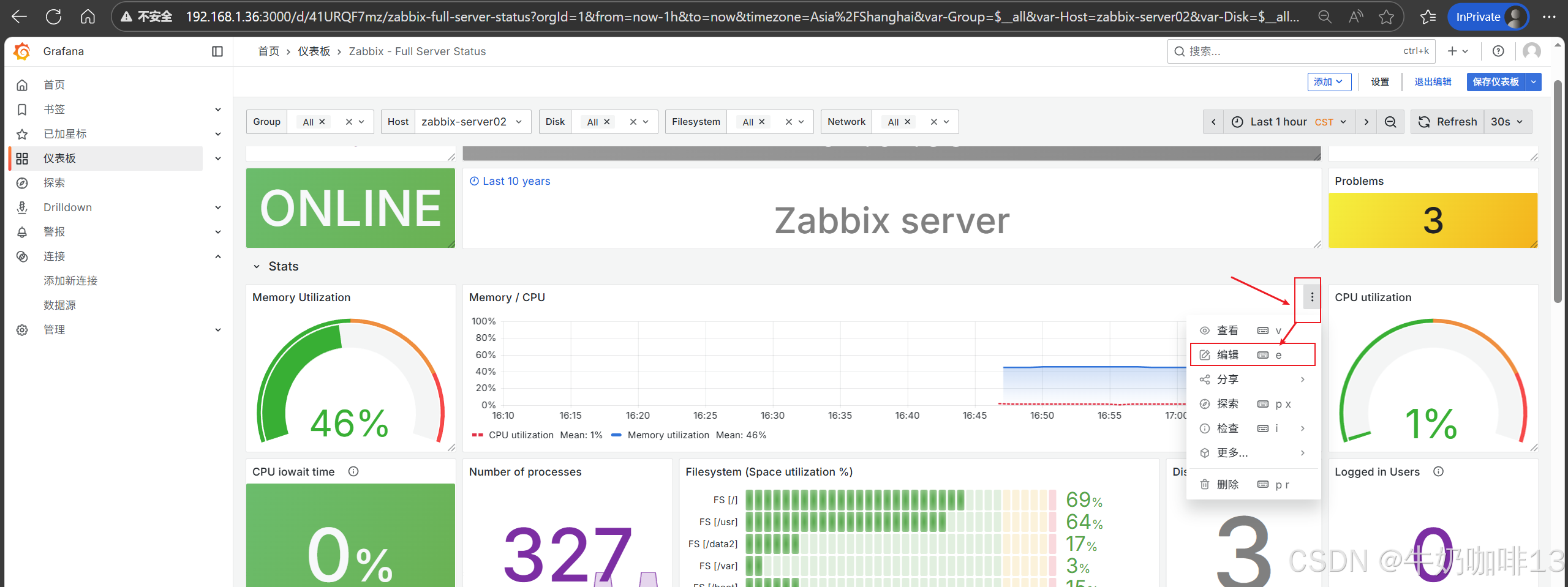Expand the Group variable dropdown arrow
The height and width of the screenshot is (587, 1568).
point(362,122)
